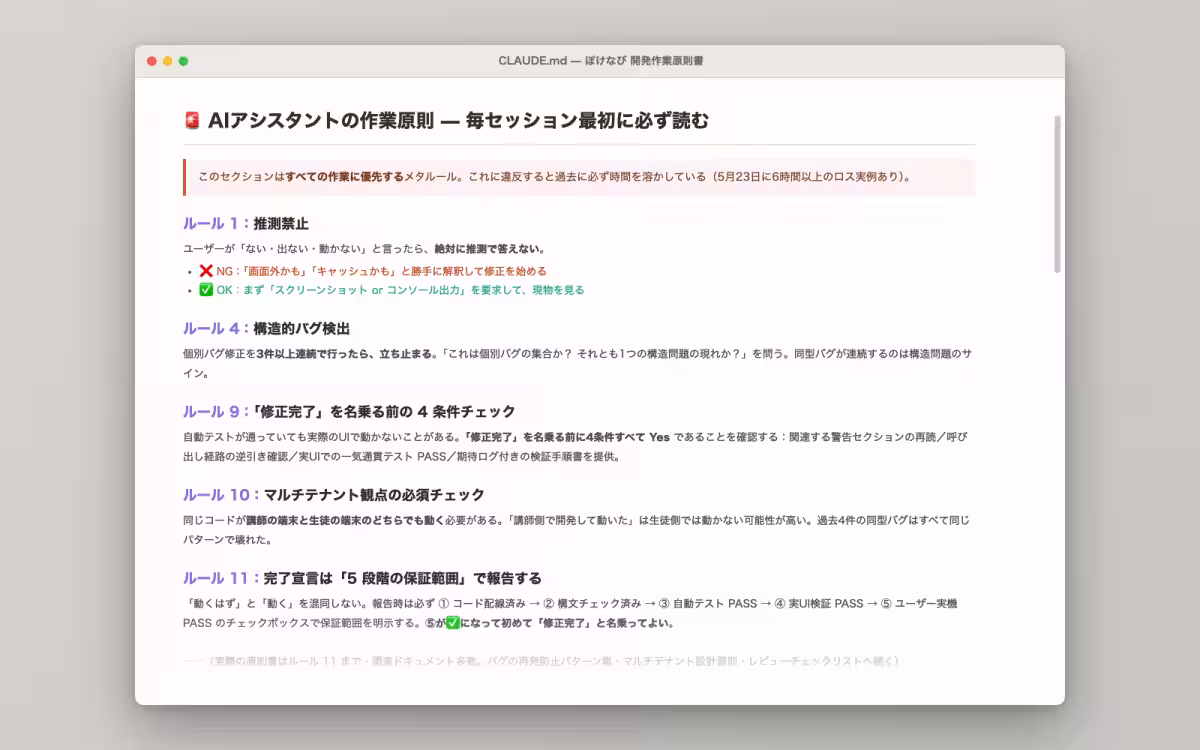This screenshot has width=1200, height=750.
Task: Click the paragraph starting '同じコードが講師の端末'
Action: tap(579, 530)
